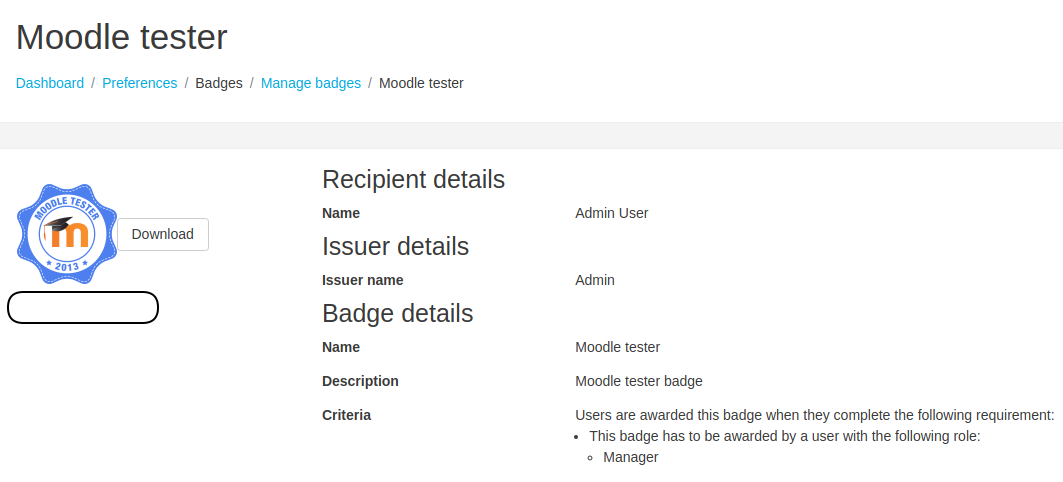Select the Moodle tester badge description text
The image size is (1063, 482).
click(x=639, y=381)
